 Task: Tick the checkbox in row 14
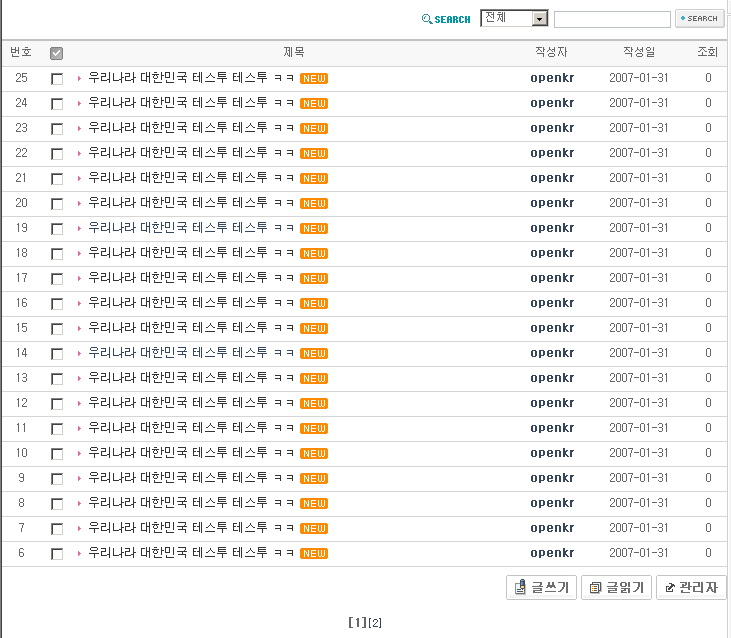point(57,354)
